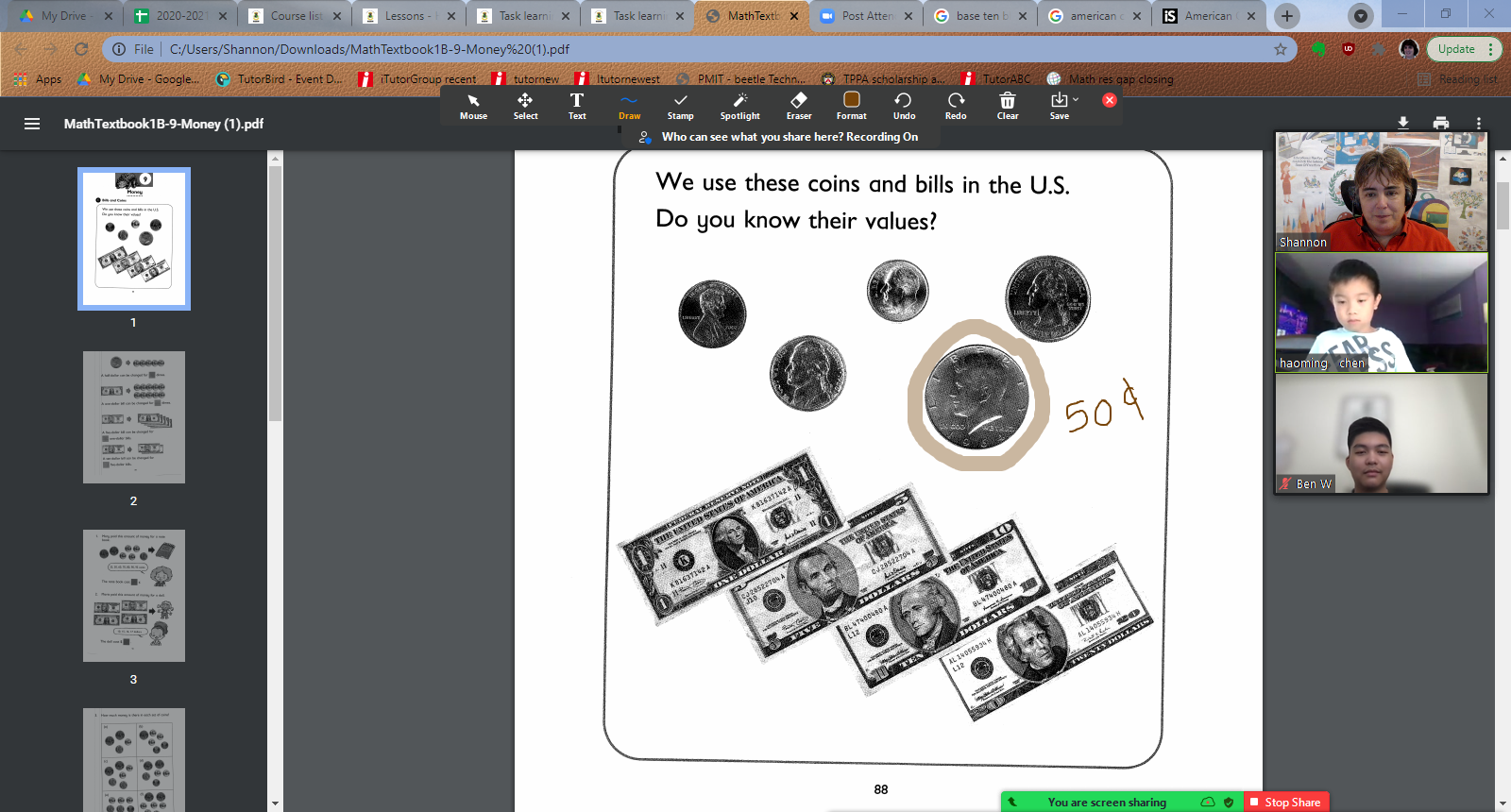Click the Draw annotation tool

click(629, 107)
